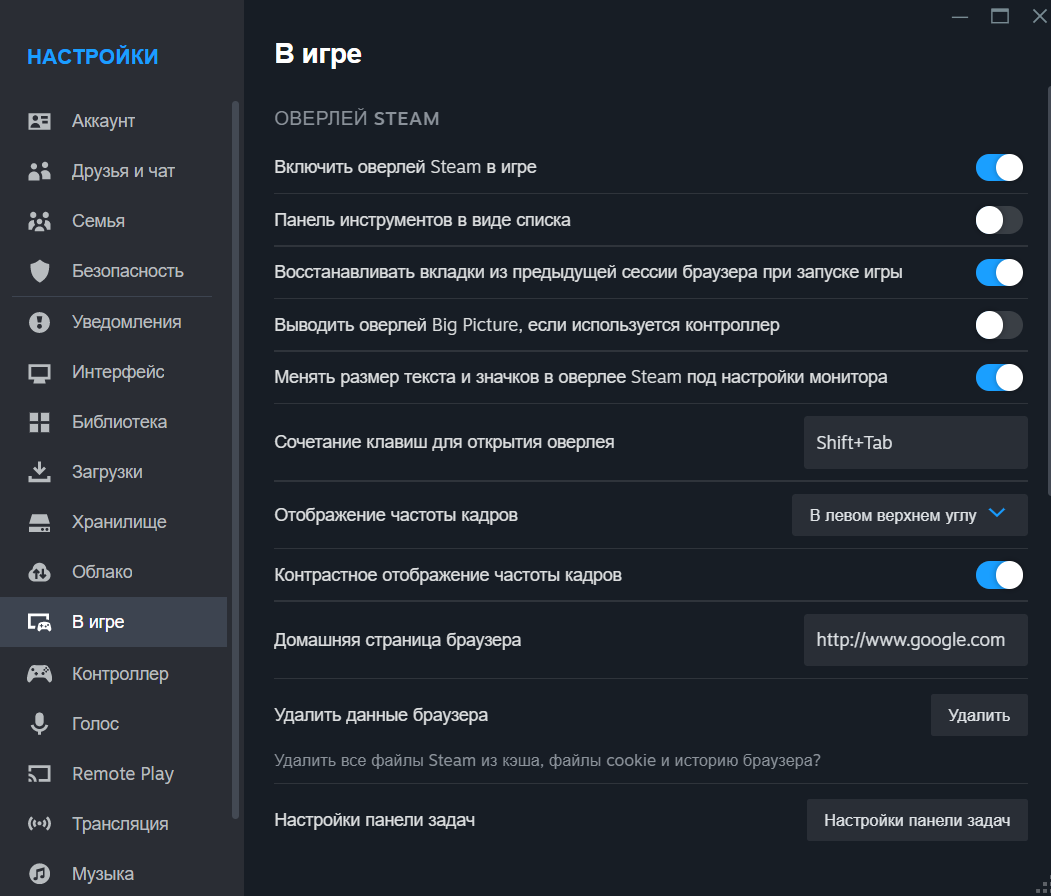Enable the toolbar as list view toggle
This screenshot has height=896, width=1051.
(999, 220)
